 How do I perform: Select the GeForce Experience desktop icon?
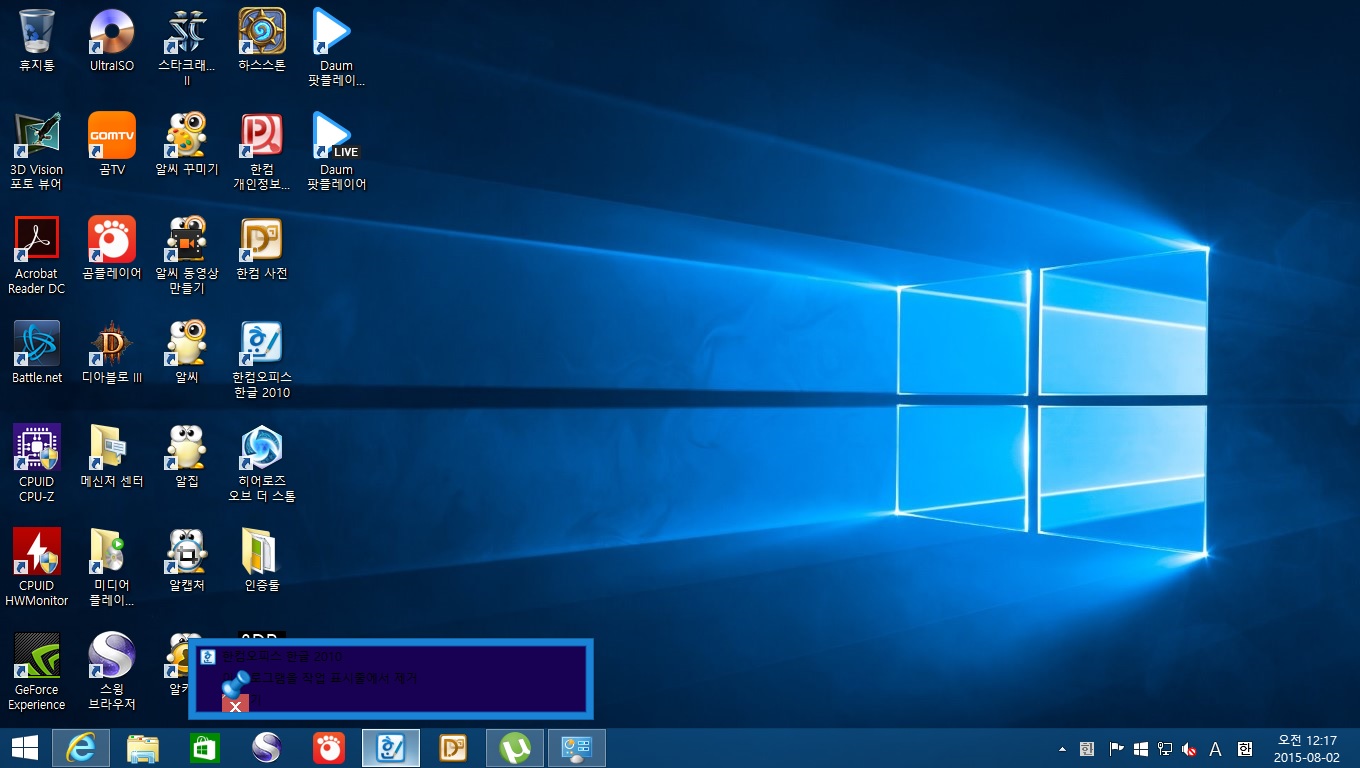37,672
